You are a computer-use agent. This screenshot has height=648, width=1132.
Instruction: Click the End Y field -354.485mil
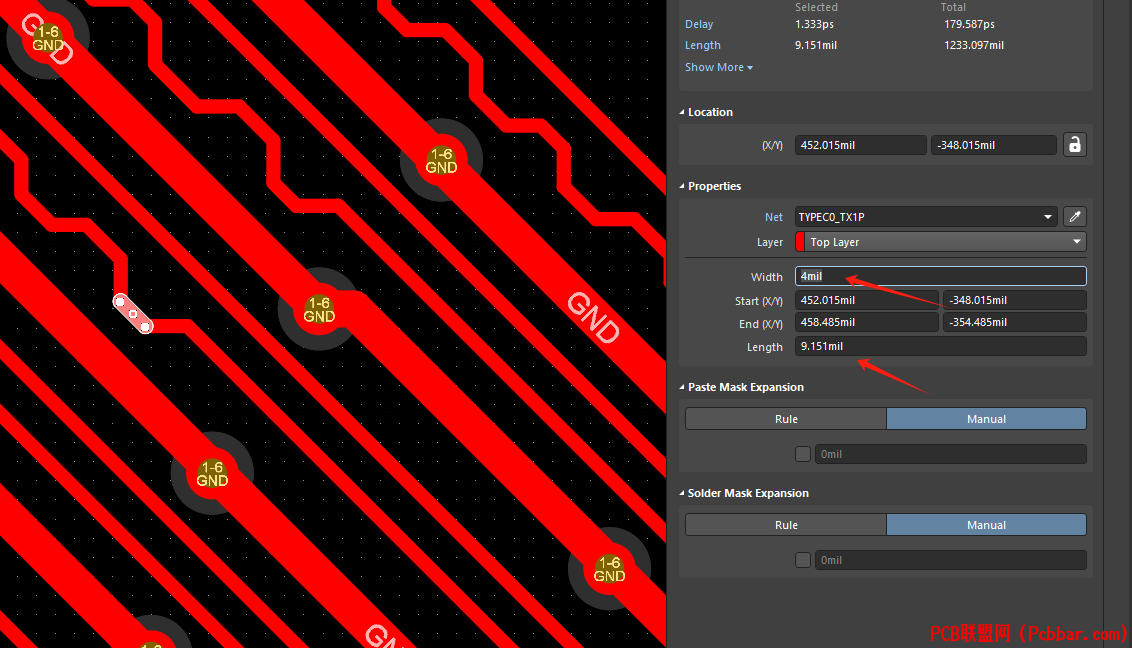tap(1014, 322)
